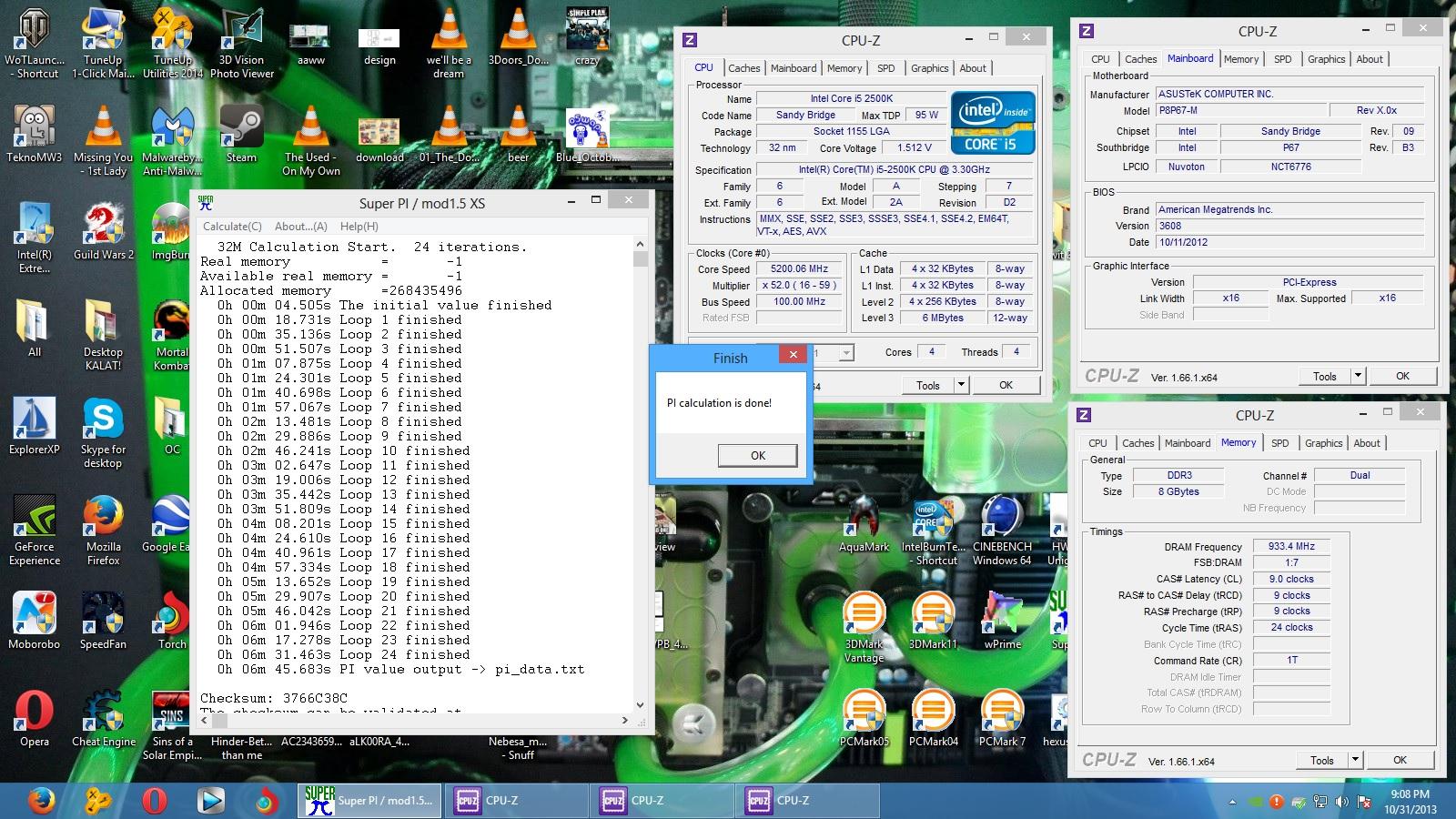Open About tab in CPU-Z Memory window
1456x819 pixels.
(x=1367, y=443)
